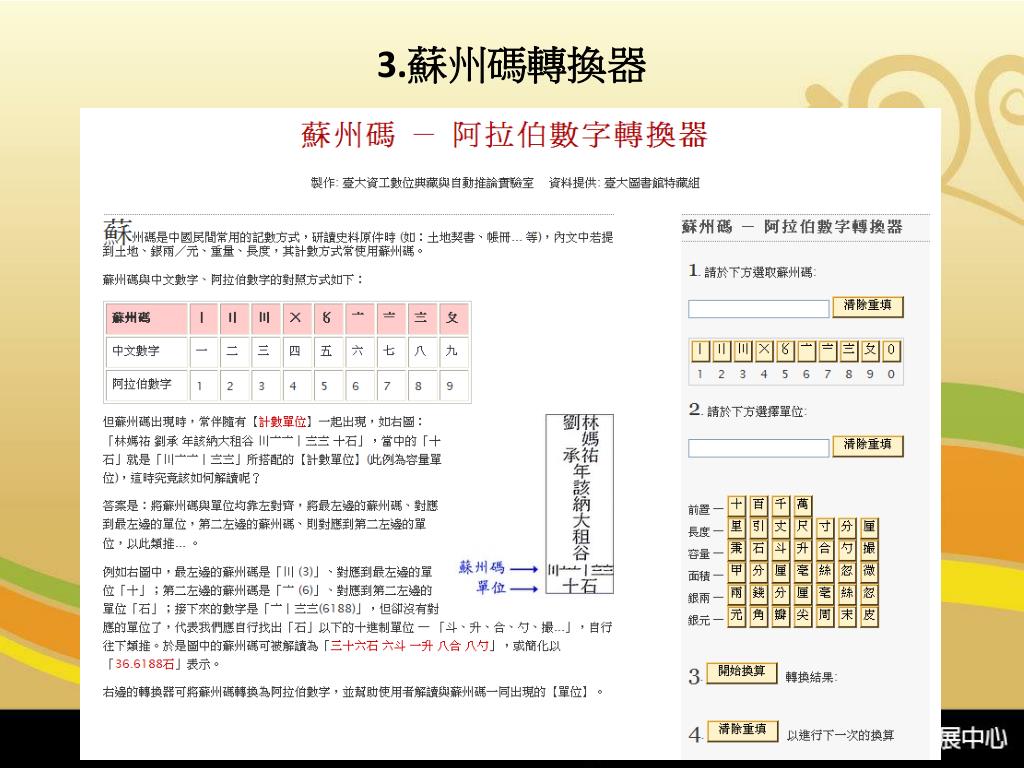The image size is (1024, 768).
Task: Pick the 升 capacity unit
Action: tap(803, 550)
